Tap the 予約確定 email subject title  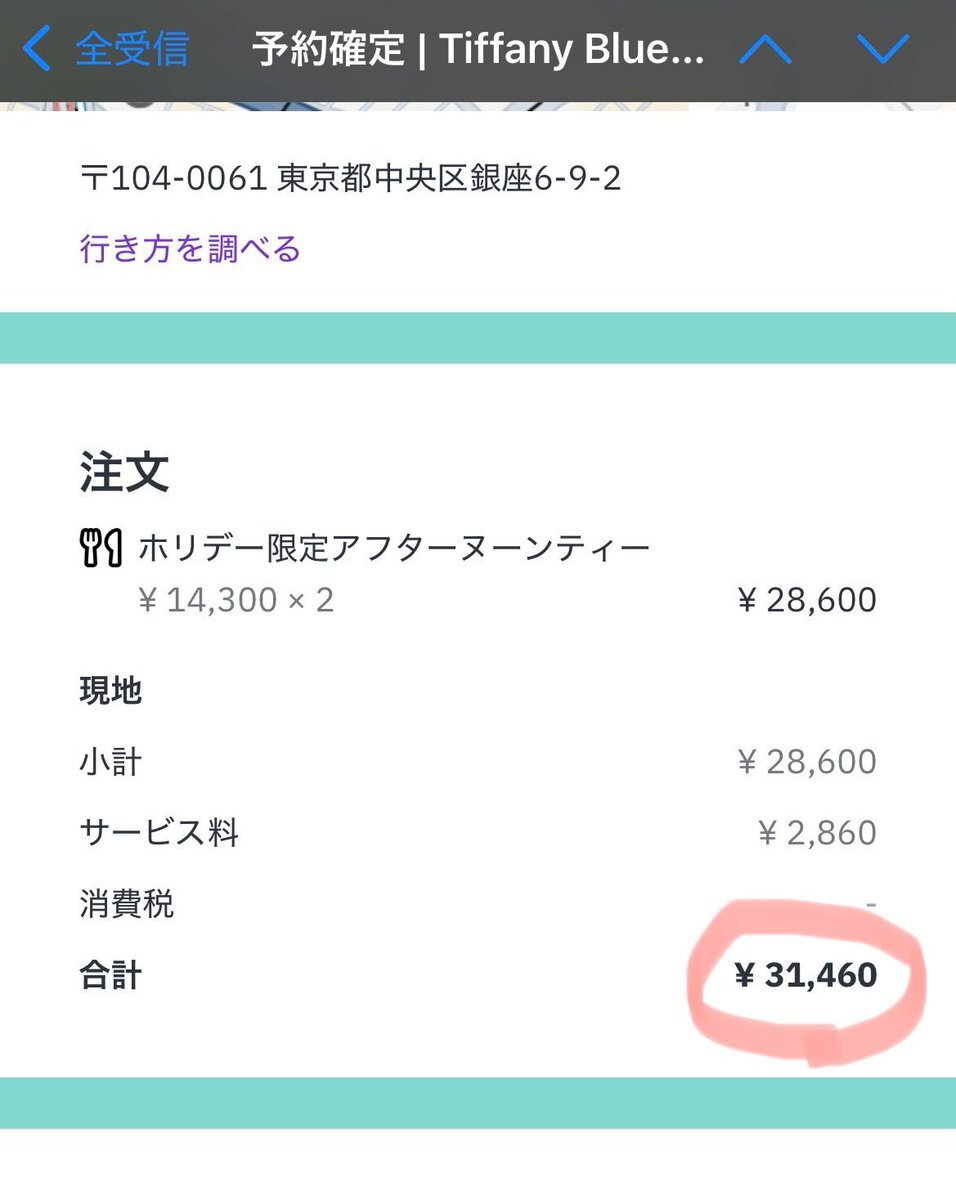[478, 49]
